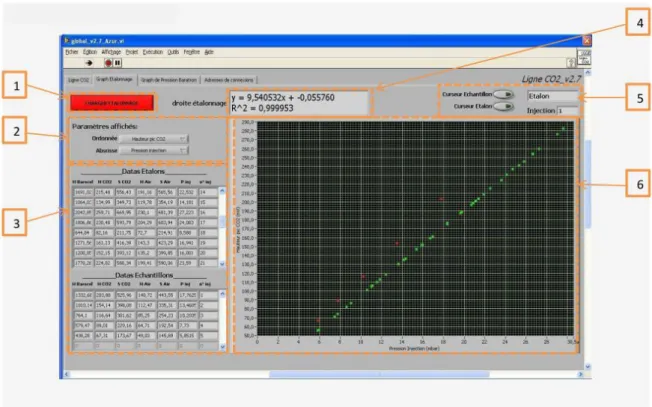Open the Outils menu
The height and width of the screenshot is (407, 652).
tap(173, 52)
